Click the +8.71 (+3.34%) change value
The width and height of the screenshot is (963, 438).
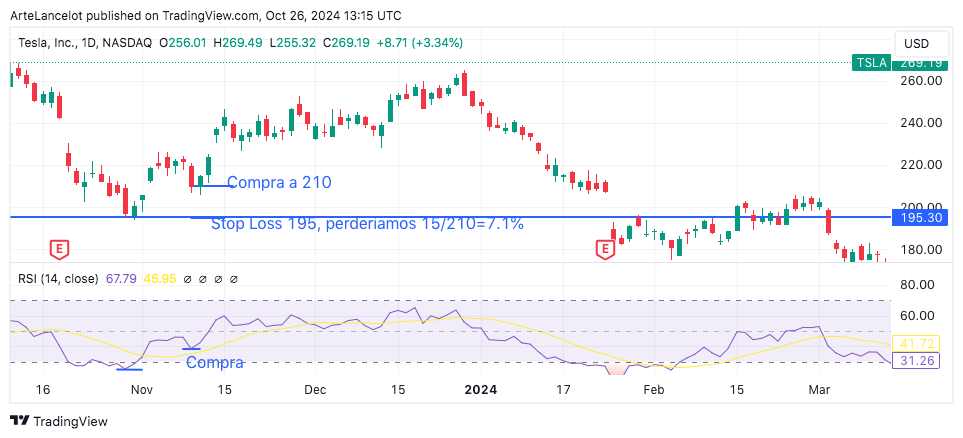pos(420,43)
